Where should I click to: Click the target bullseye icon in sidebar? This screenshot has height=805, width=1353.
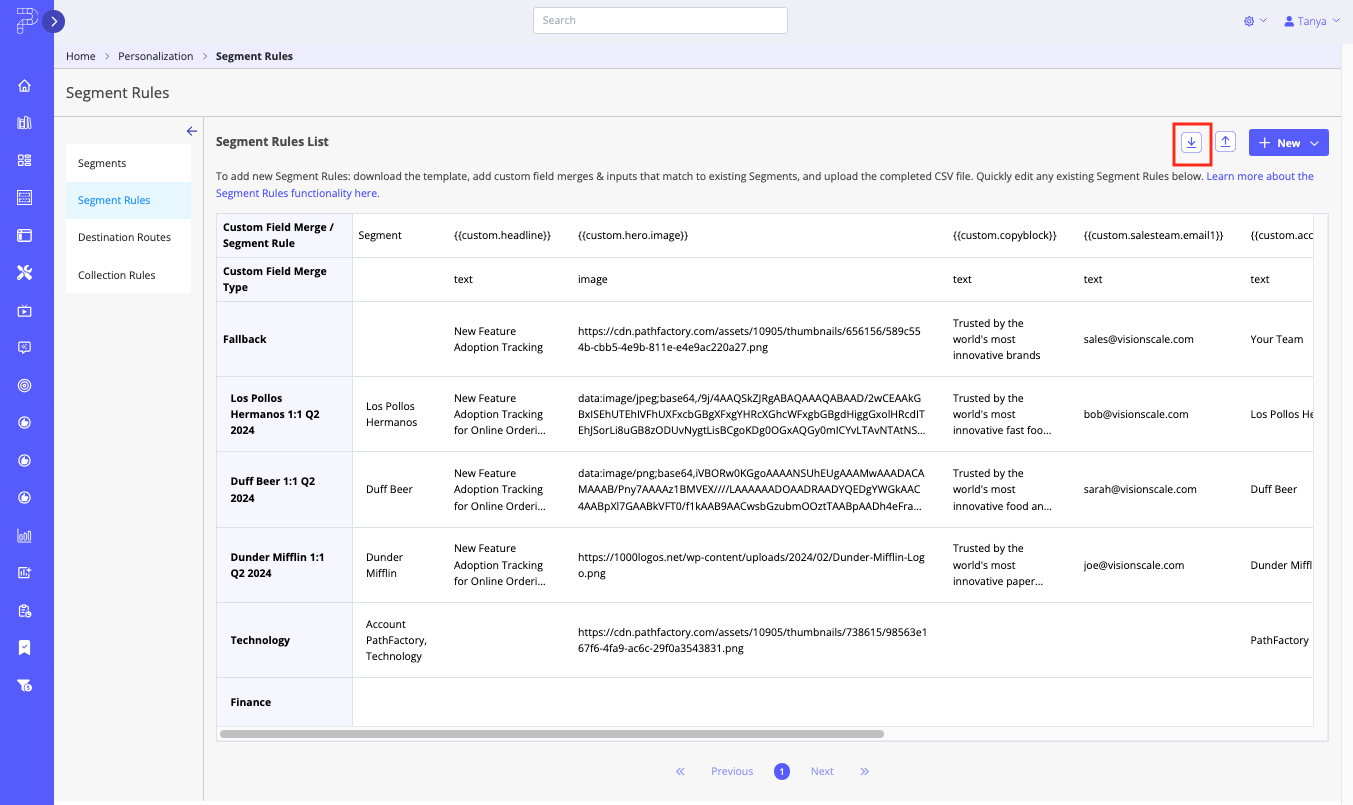(25, 385)
